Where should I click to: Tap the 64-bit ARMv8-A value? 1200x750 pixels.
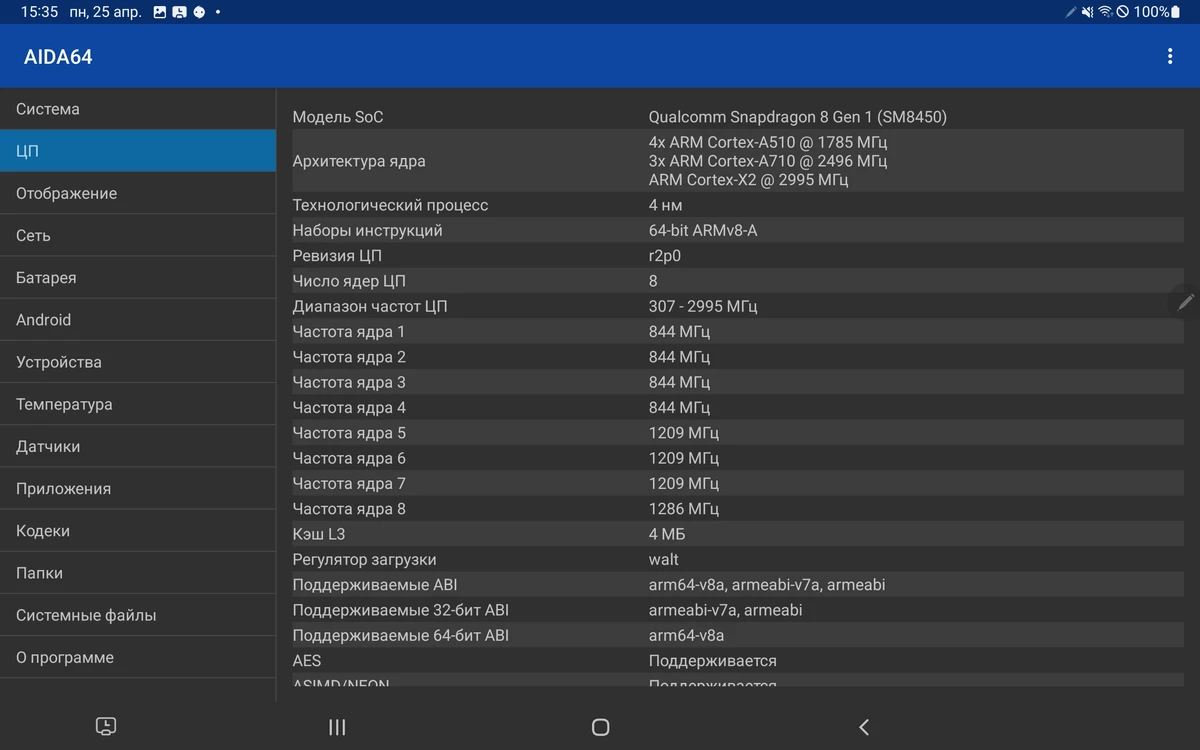pos(703,230)
